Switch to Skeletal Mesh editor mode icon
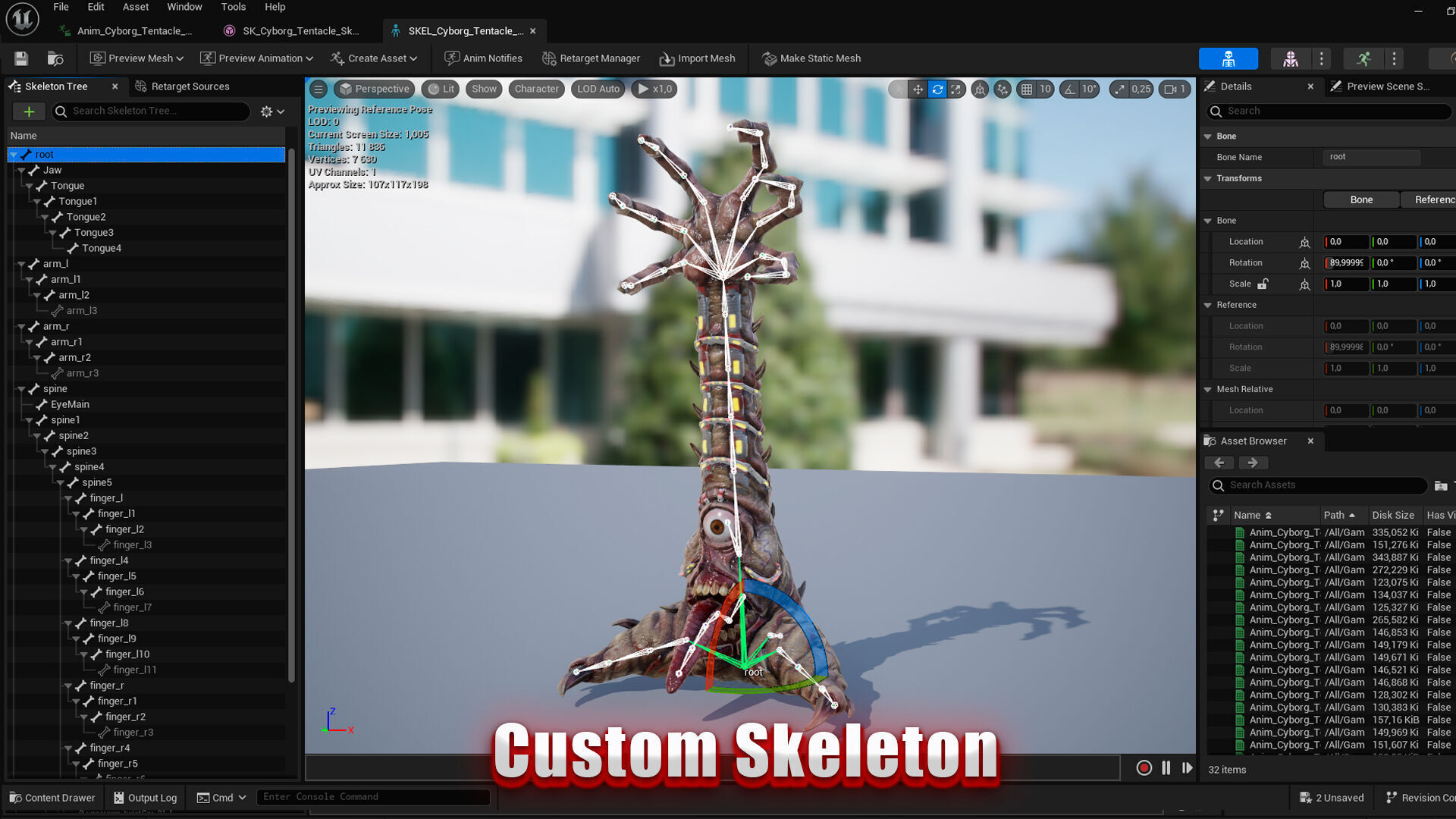1456x819 pixels. [x=1290, y=58]
